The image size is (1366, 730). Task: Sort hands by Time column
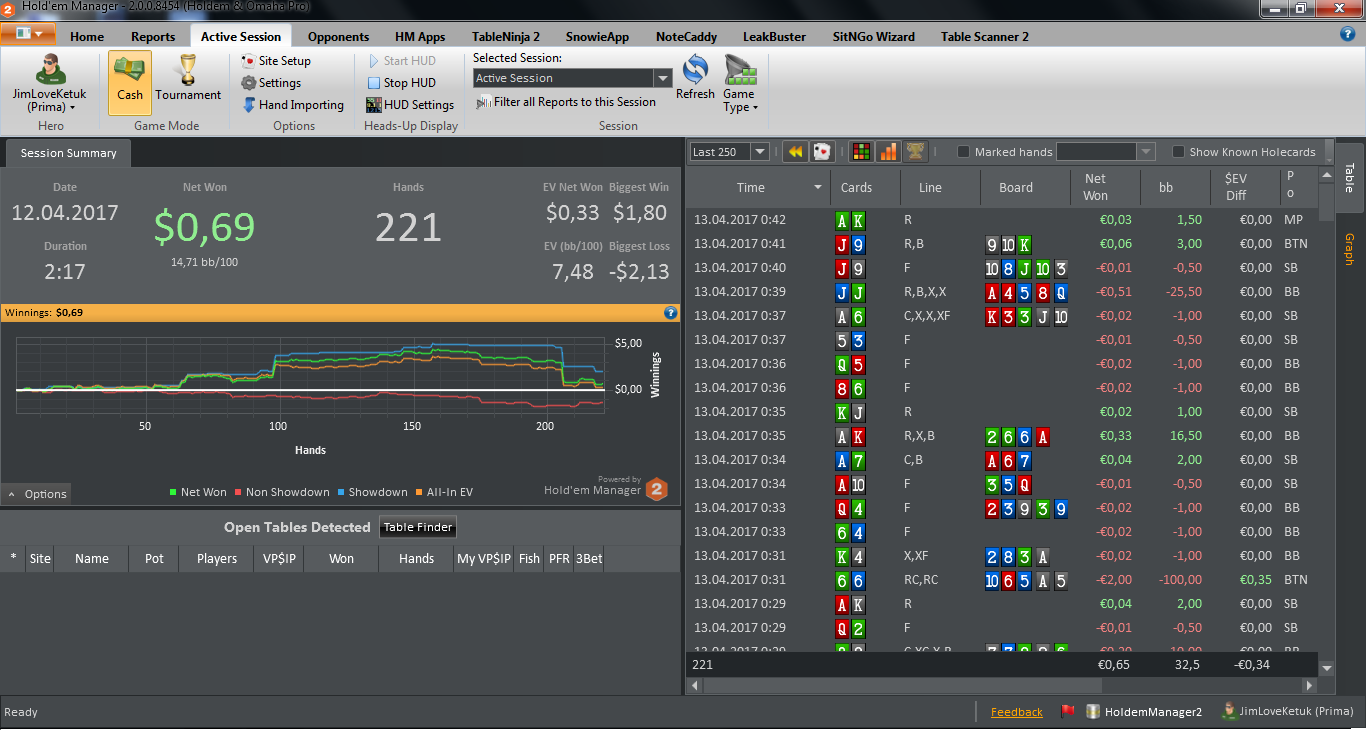(x=759, y=187)
